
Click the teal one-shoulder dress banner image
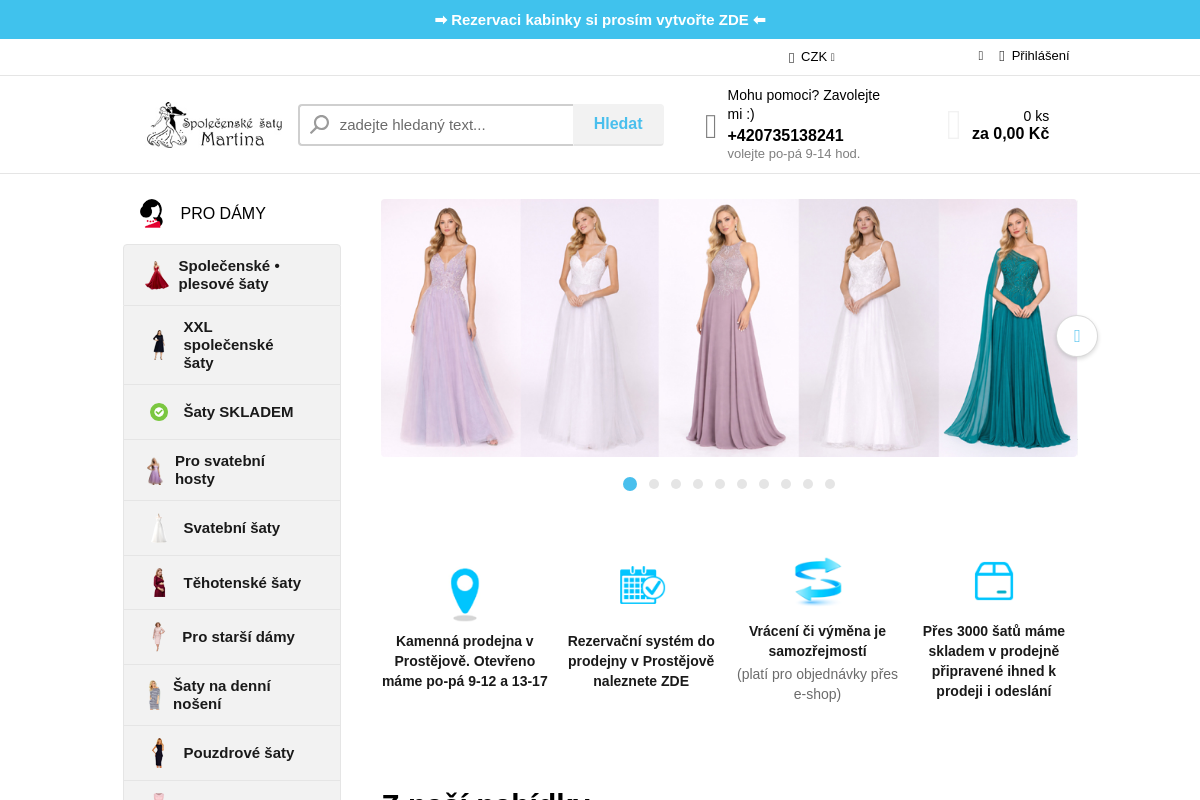(1007, 328)
